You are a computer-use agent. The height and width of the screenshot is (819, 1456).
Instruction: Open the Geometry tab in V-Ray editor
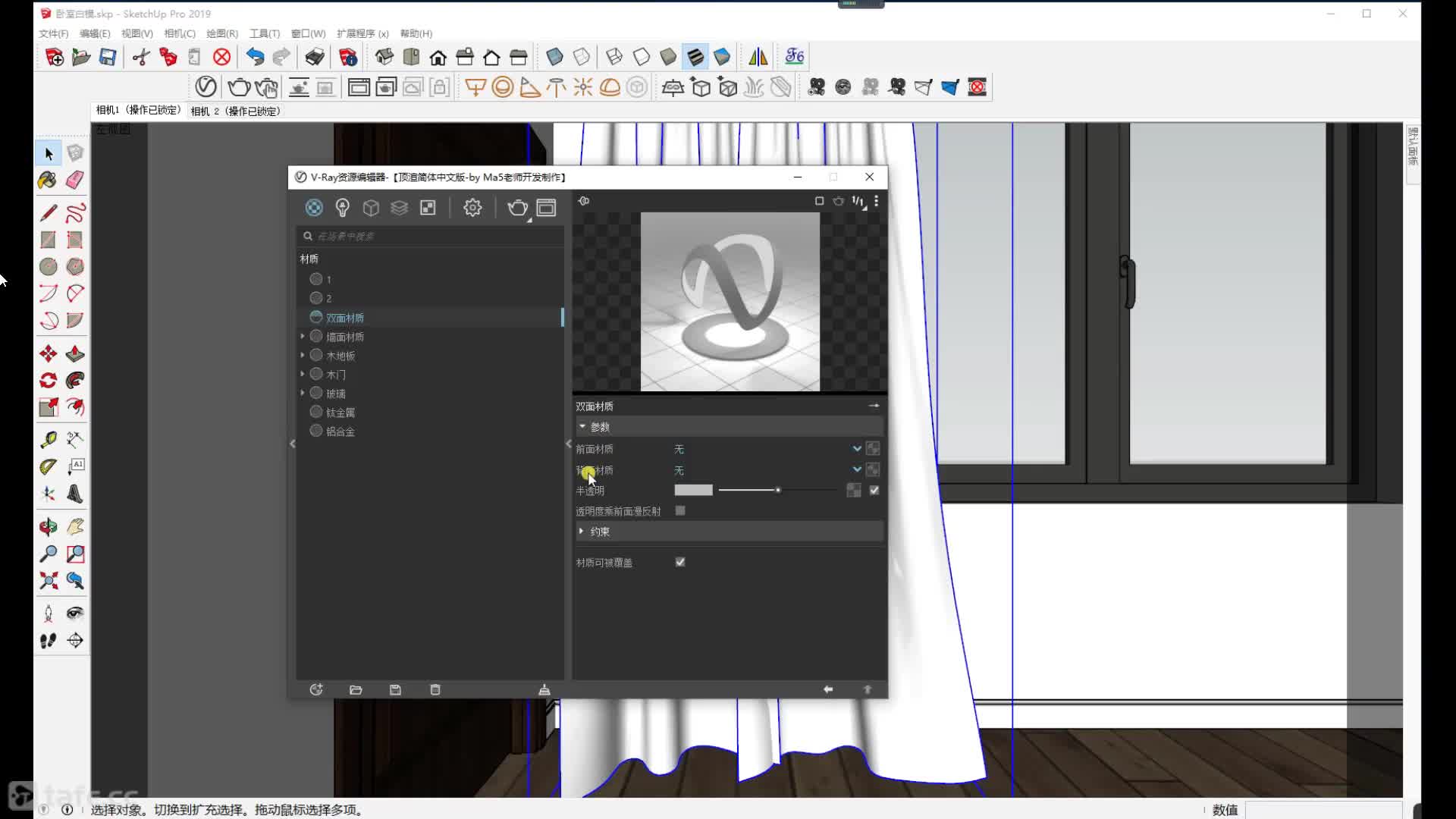pos(371,208)
